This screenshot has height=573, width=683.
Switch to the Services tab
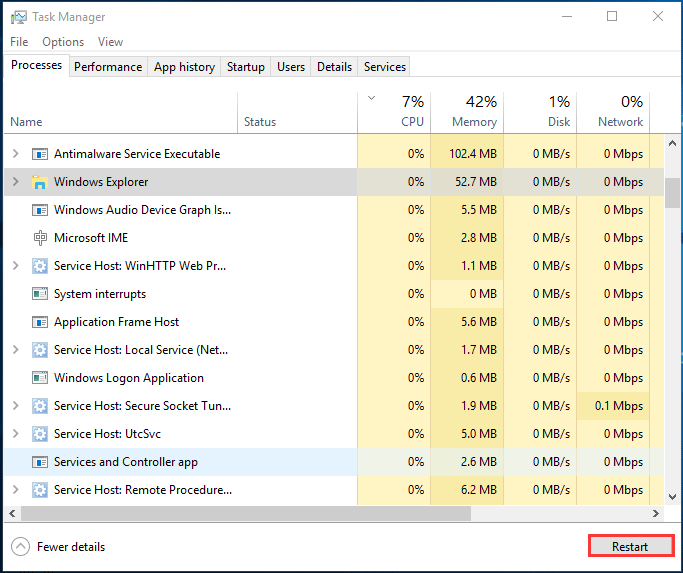(x=385, y=67)
